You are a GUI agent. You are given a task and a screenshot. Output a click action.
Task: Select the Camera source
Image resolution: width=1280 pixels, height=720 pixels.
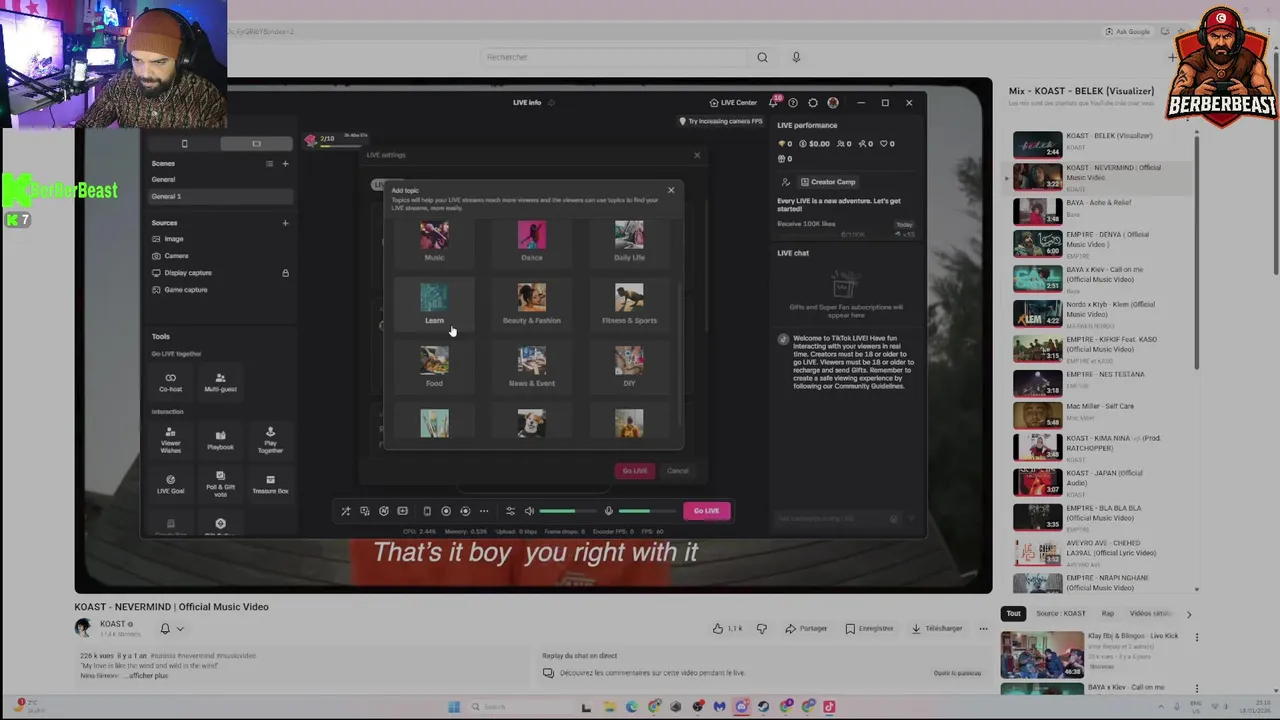point(220,256)
